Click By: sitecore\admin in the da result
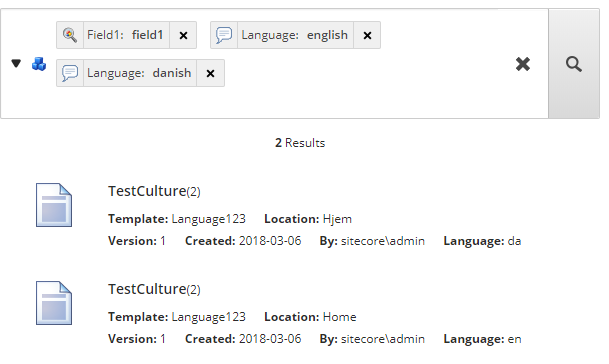Screen dimensions: 609x364 [x=372, y=241]
